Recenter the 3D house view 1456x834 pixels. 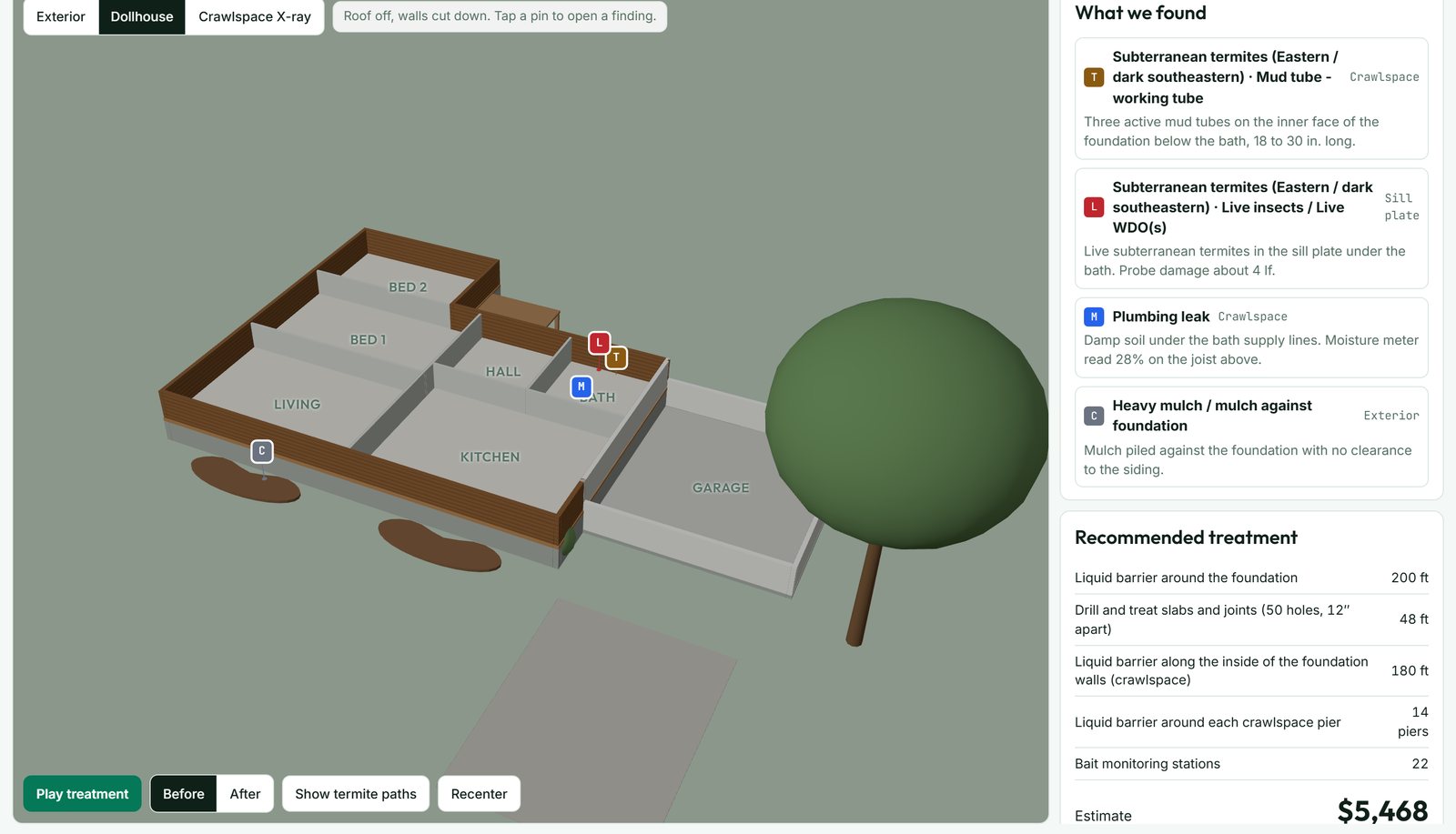coord(480,794)
